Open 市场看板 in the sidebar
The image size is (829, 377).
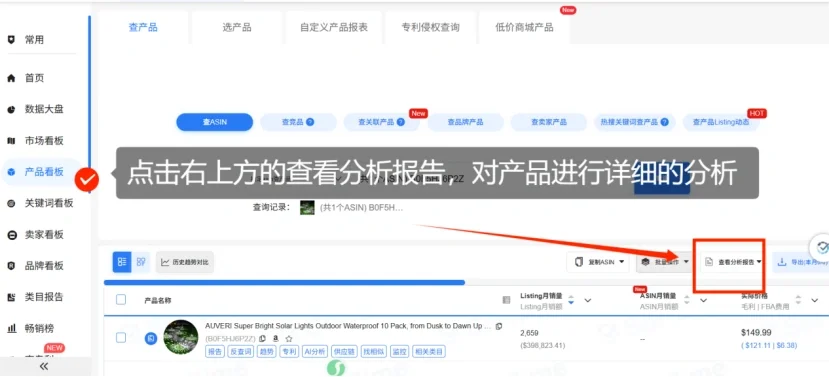pyautogui.click(x=44, y=141)
